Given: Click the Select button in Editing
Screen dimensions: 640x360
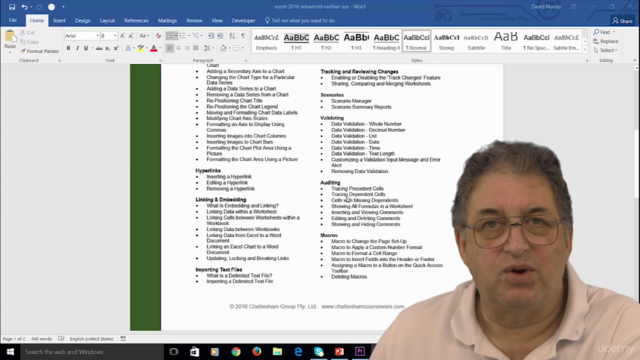Looking at the screenshot, I should (606, 50).
